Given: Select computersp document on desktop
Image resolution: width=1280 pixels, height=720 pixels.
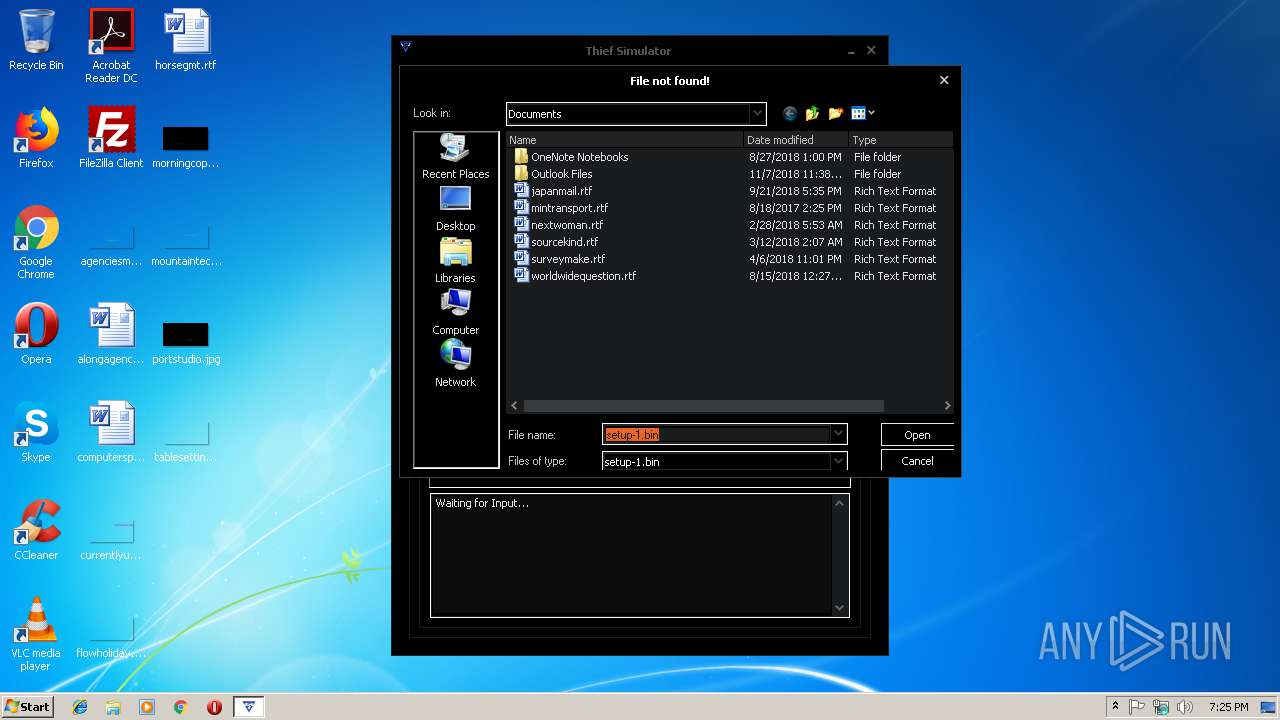Looking at the screenshot, I should click(x=111, y=432).
